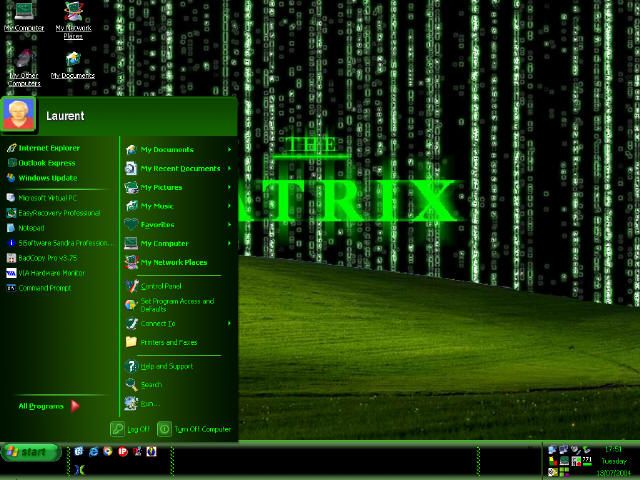The height and width of the screenshot is (480, 640).
Task: Click the My Pictures icon in Start menu
Action: [x=131, y=187]
